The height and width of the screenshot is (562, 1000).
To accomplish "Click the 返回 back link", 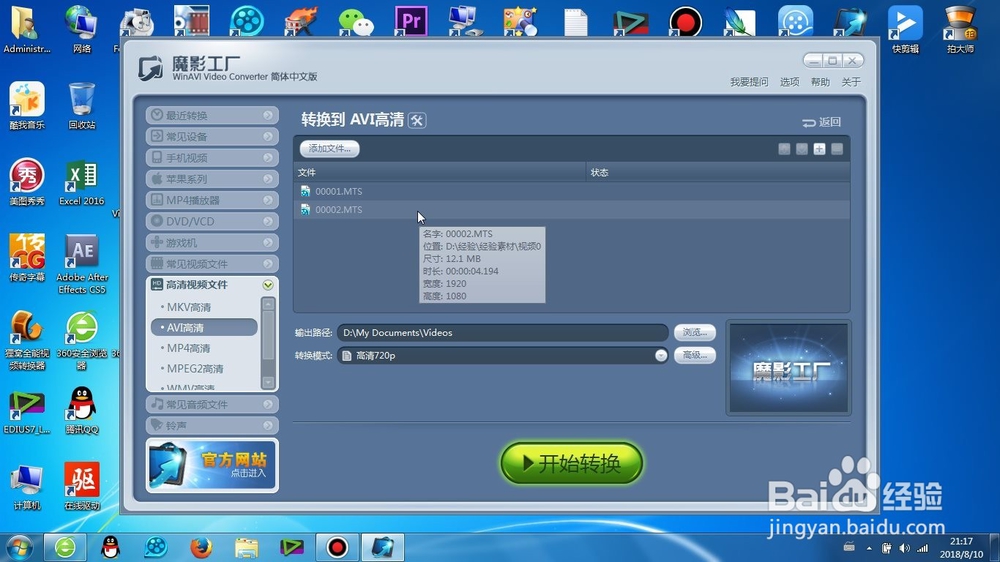I will click(x=821, y=122).
